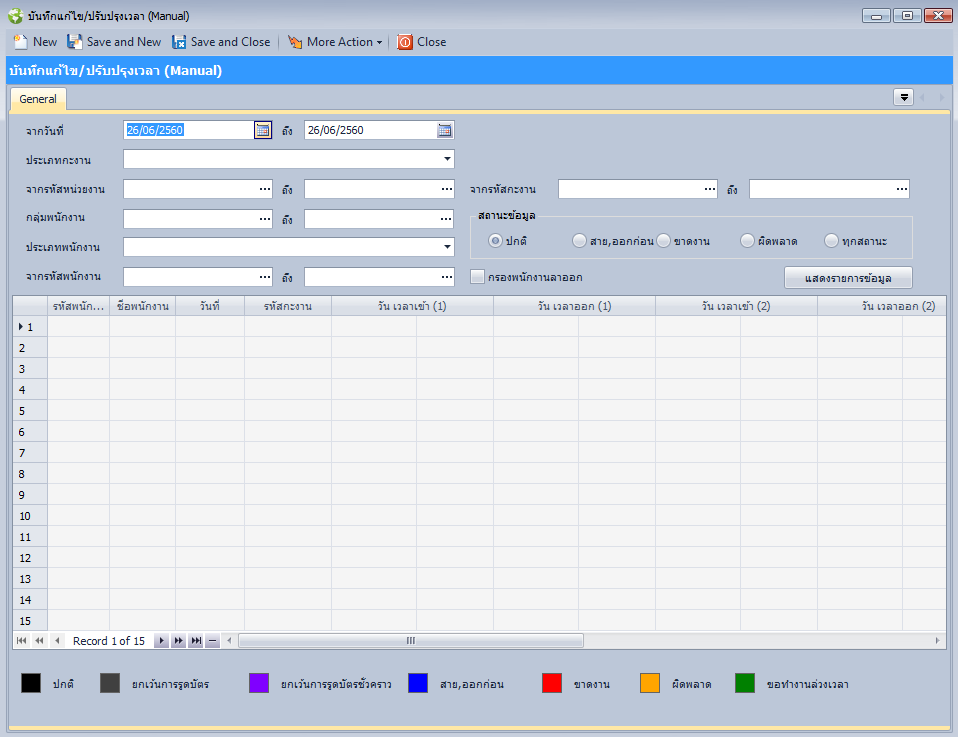Click the แสดงรายการข้อมูล button
958x737 pixels.
point(848,277)
